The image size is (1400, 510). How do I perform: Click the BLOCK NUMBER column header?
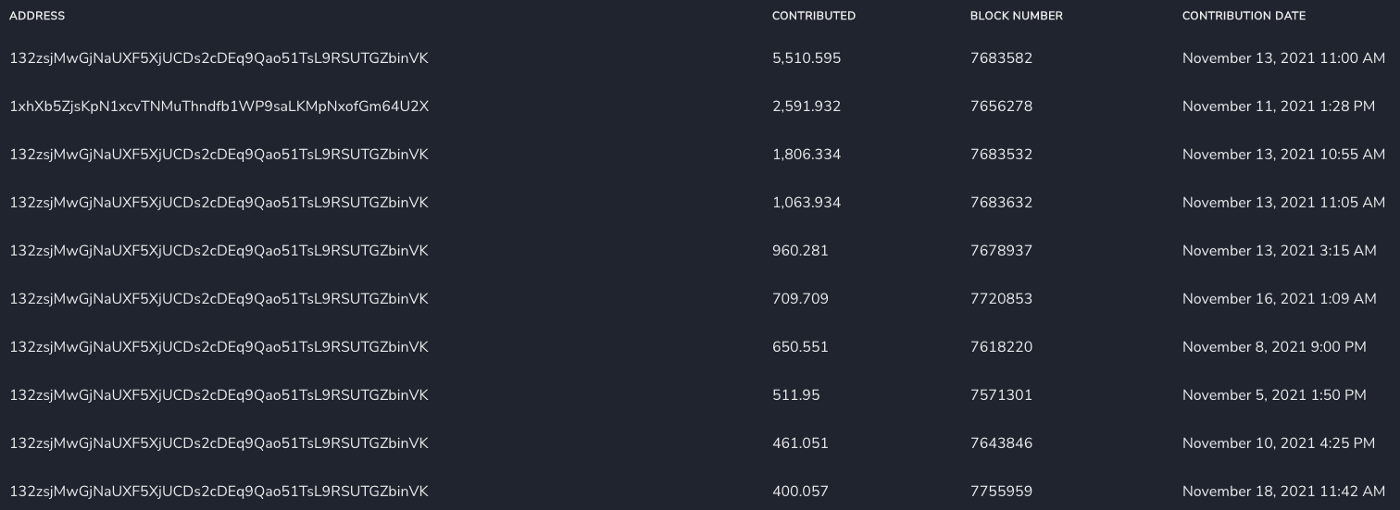(1016, 16)
